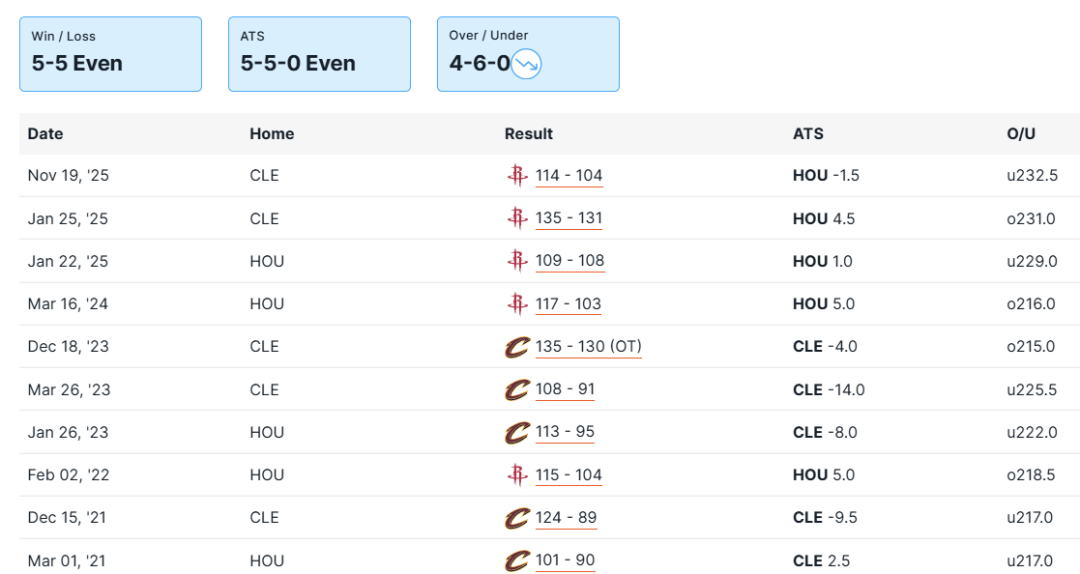The image size is (1080, 574).
Task: Open the 117 - 103 game result
Action: 569,304
